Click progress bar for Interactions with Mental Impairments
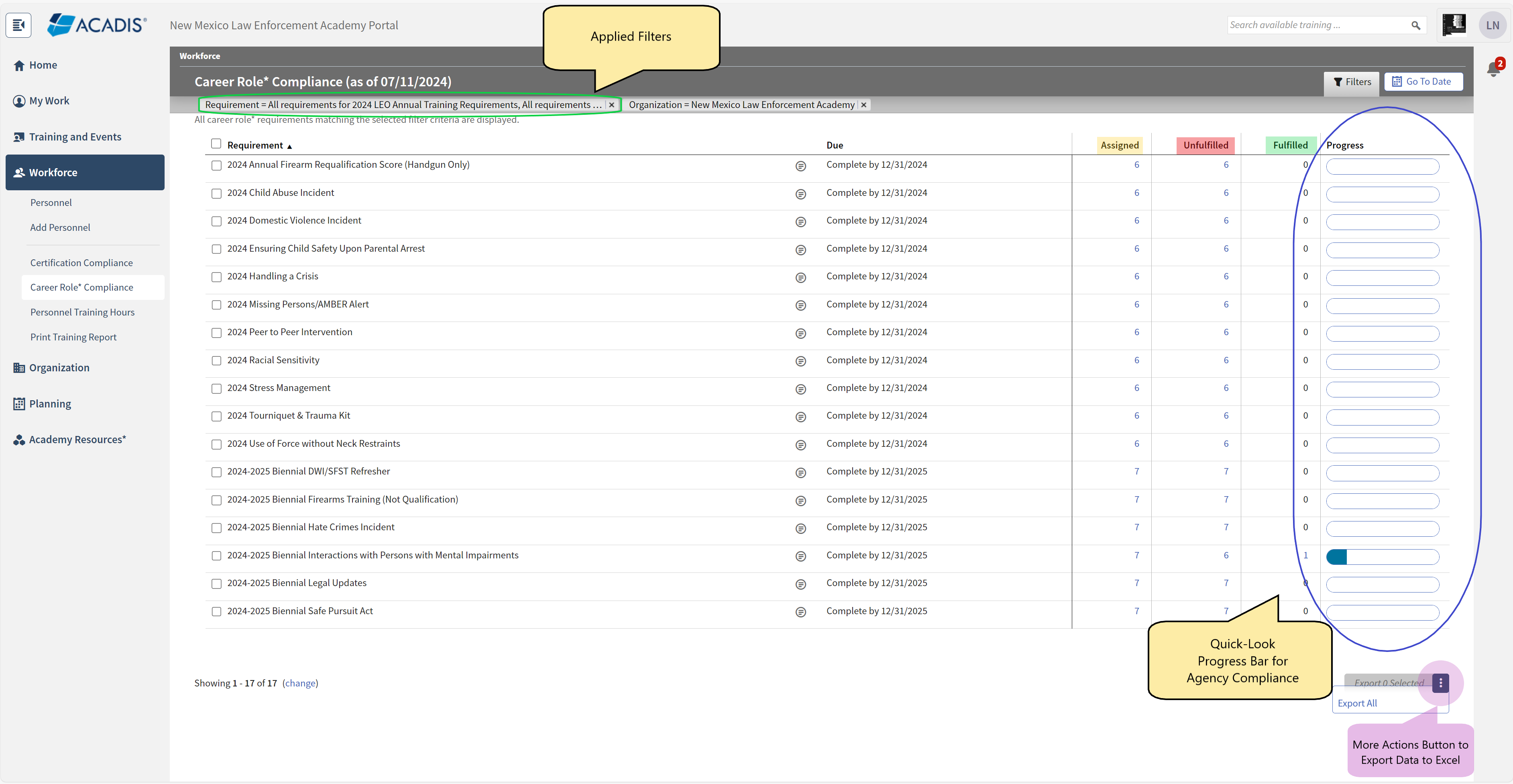1513x784 pixels. click(1382, 556)
